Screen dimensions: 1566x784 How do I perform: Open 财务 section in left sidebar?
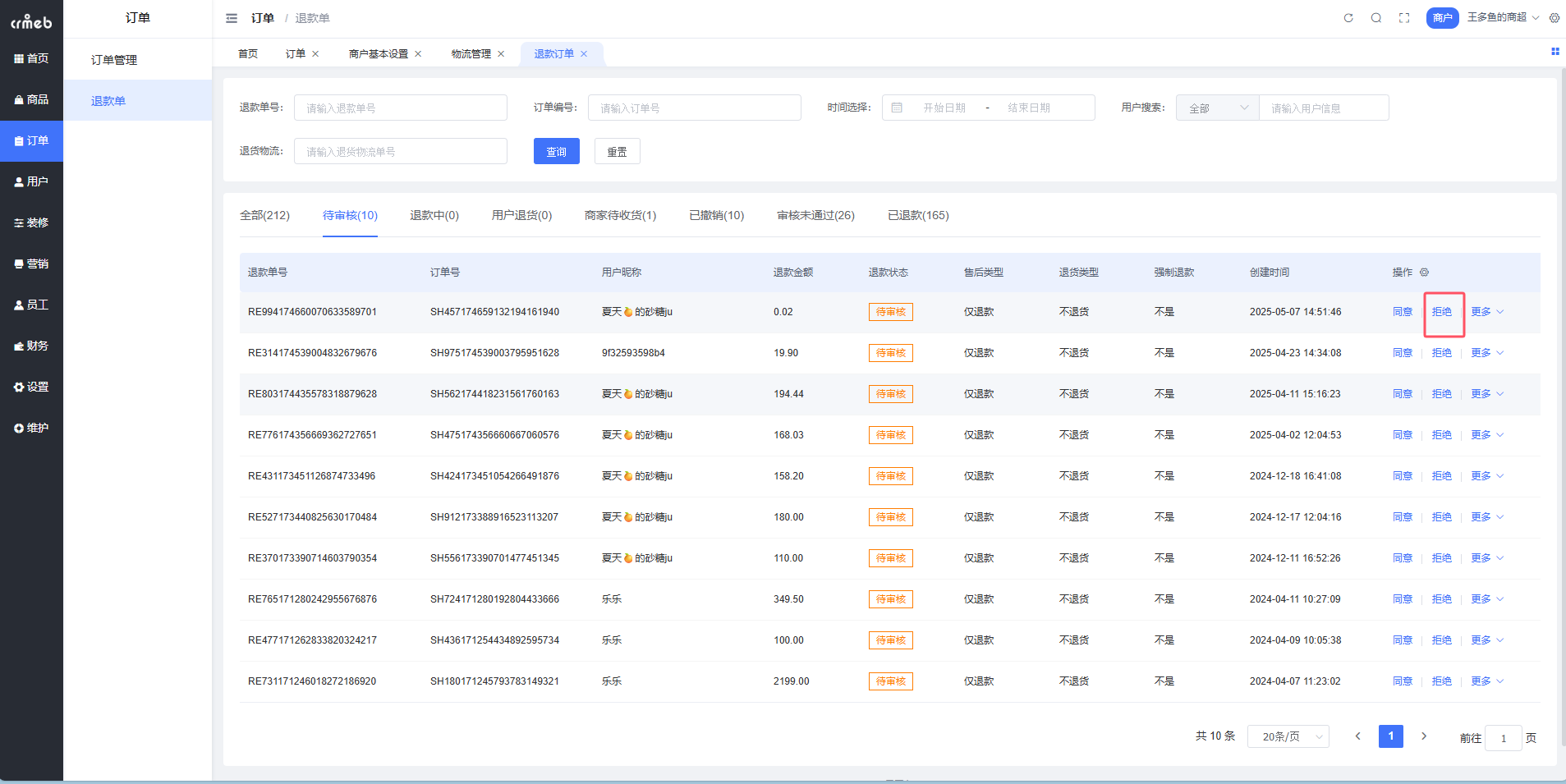click(x=31, y=346)
